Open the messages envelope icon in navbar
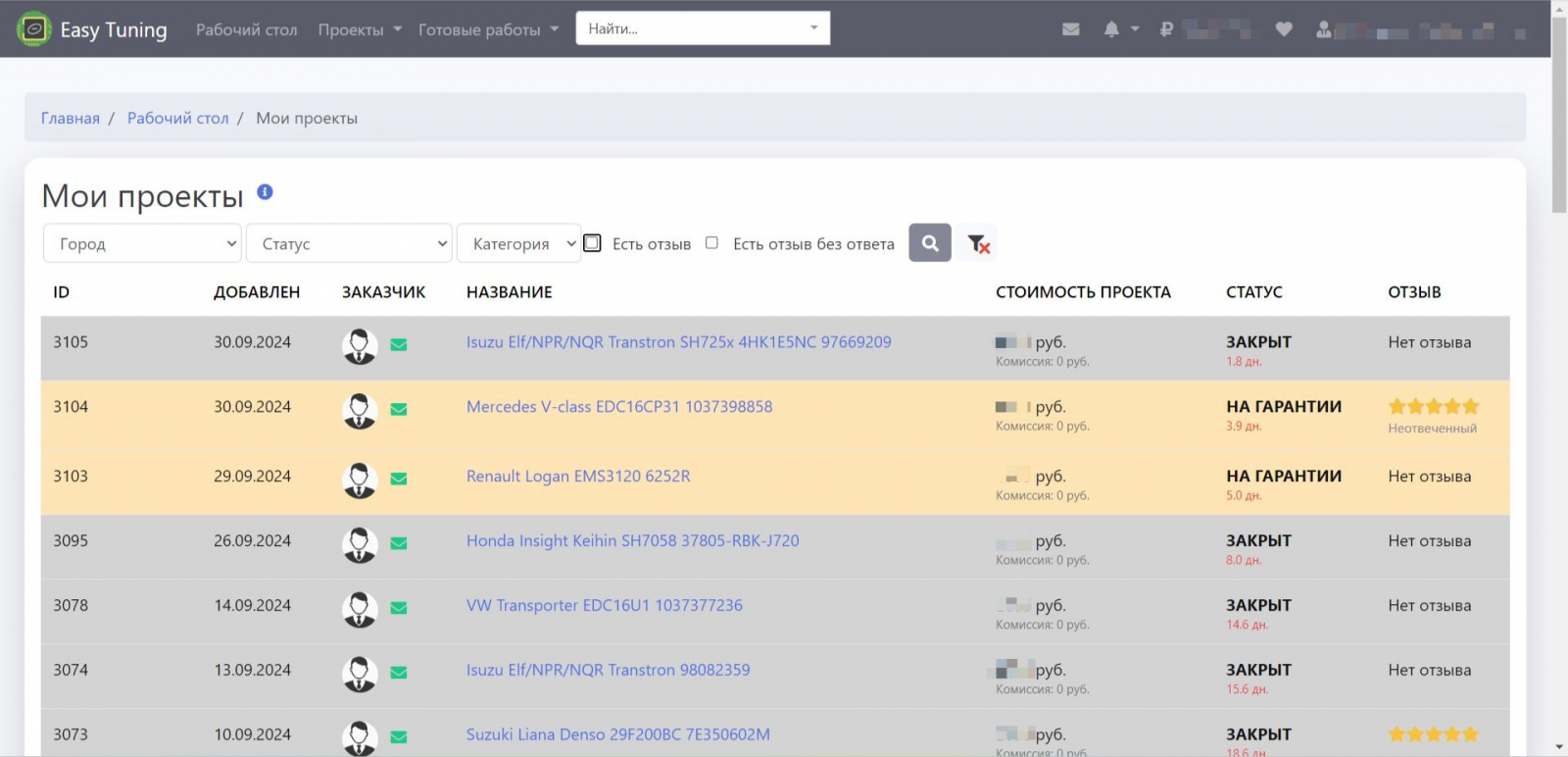 pos(1071,29)
